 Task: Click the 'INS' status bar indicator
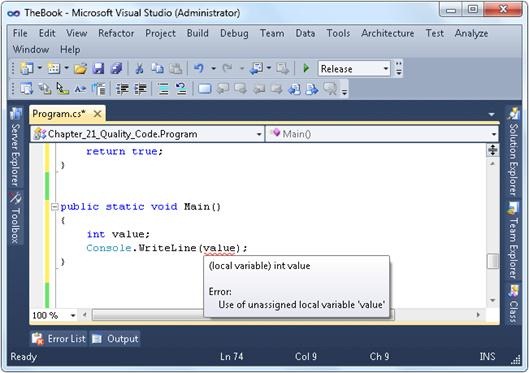point(487,356)
